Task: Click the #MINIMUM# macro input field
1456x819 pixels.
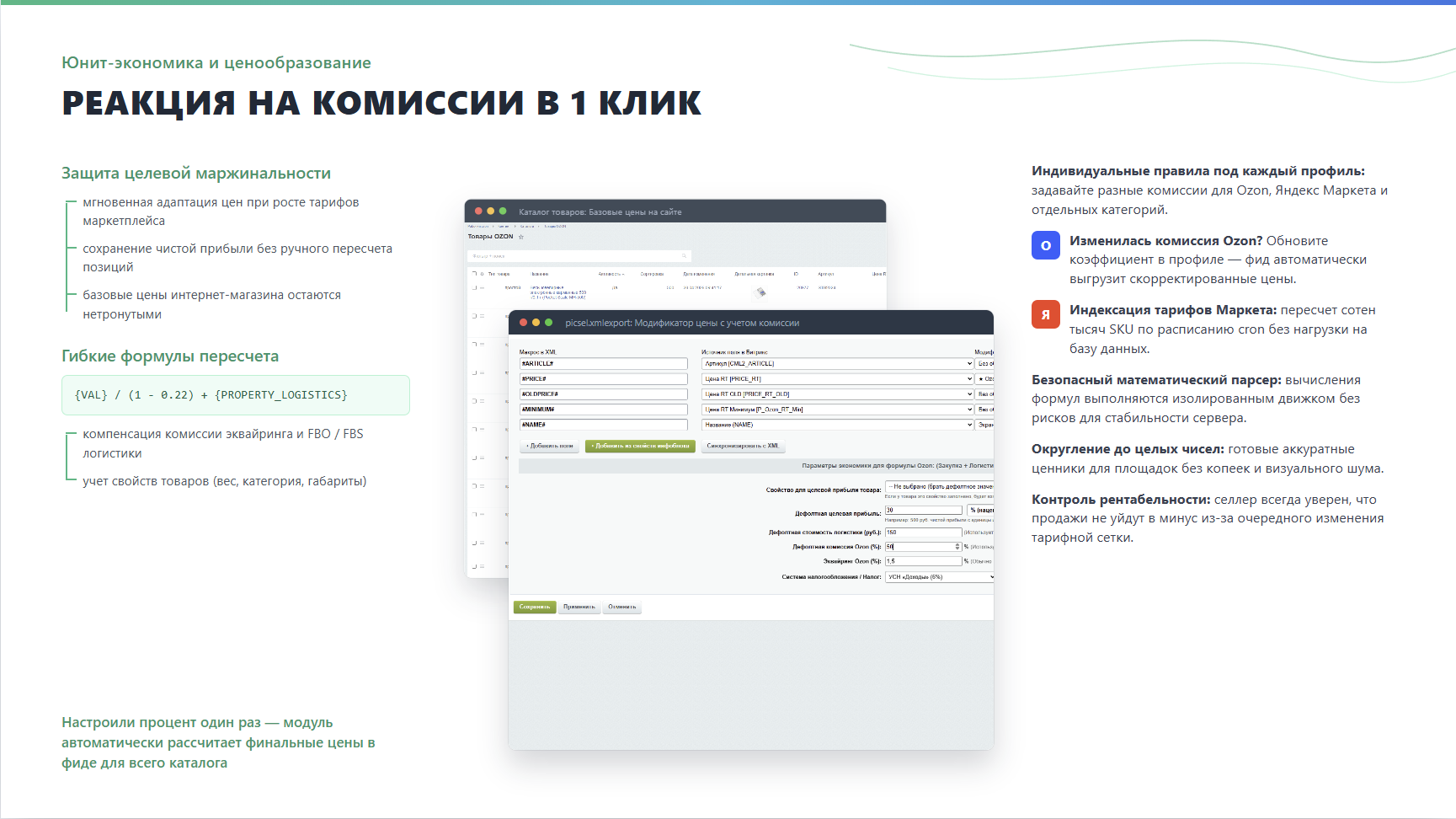Action: [604, 409]
